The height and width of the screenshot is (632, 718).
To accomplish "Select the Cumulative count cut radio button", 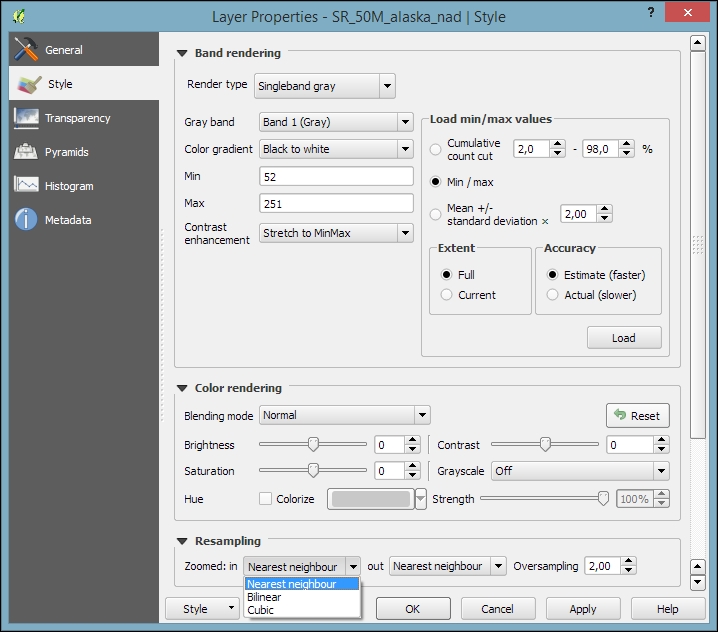I will click(435, 149).
